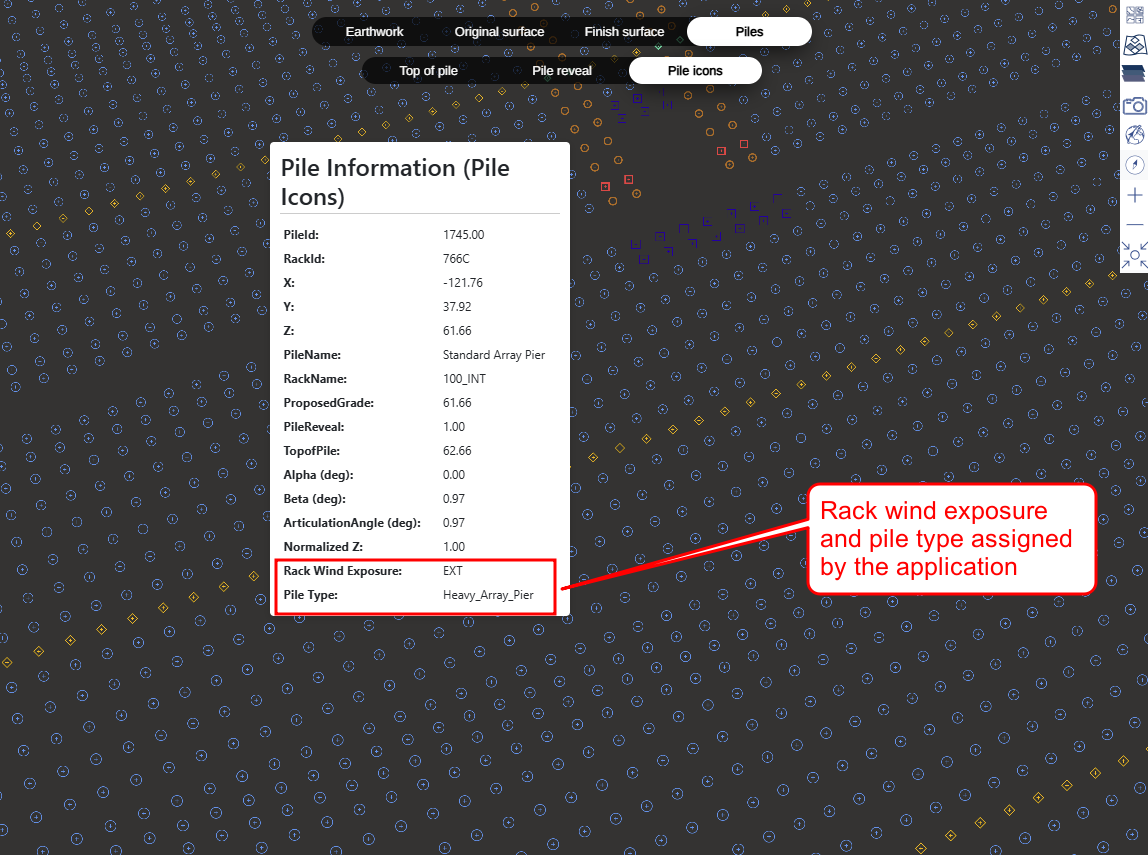Select the Pile reveal option
This screenshot has height=855, width=1148.
click(562, 70)
